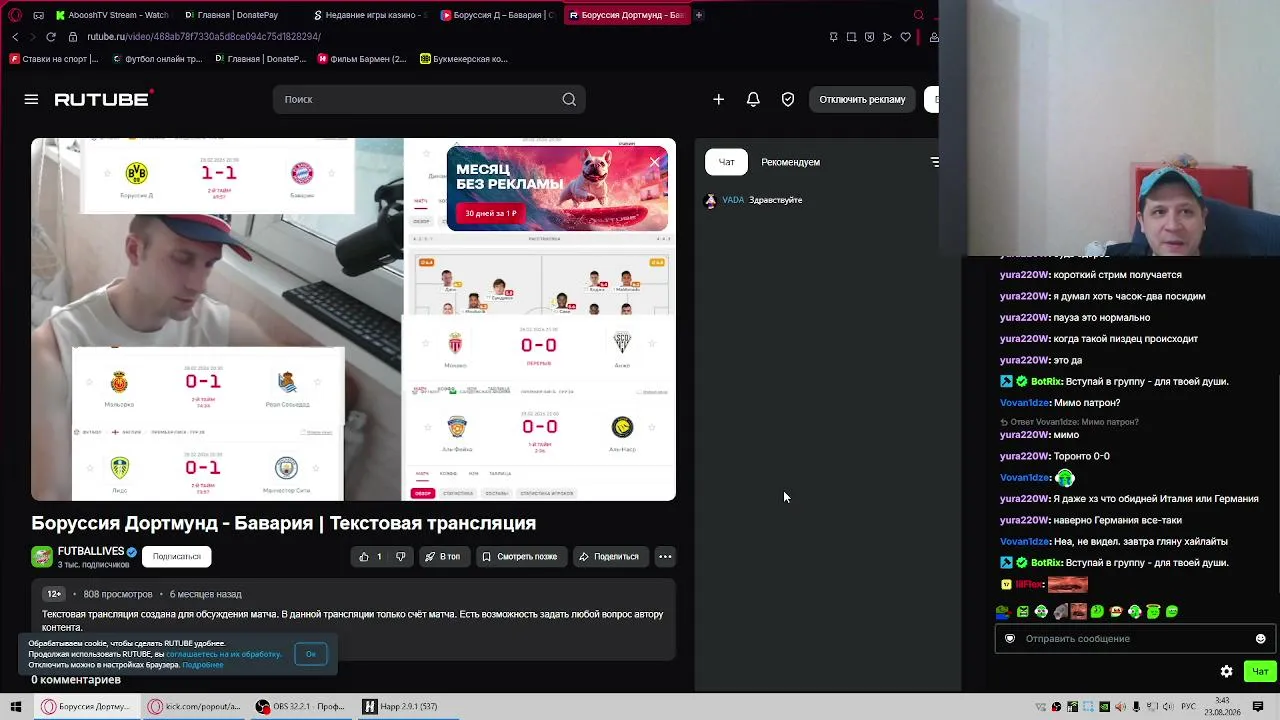Image resolution: width=1280 pixels, height=720 pixels.
Task: Open the RUTUBE hamburger menu
Action: click(31, 99)
